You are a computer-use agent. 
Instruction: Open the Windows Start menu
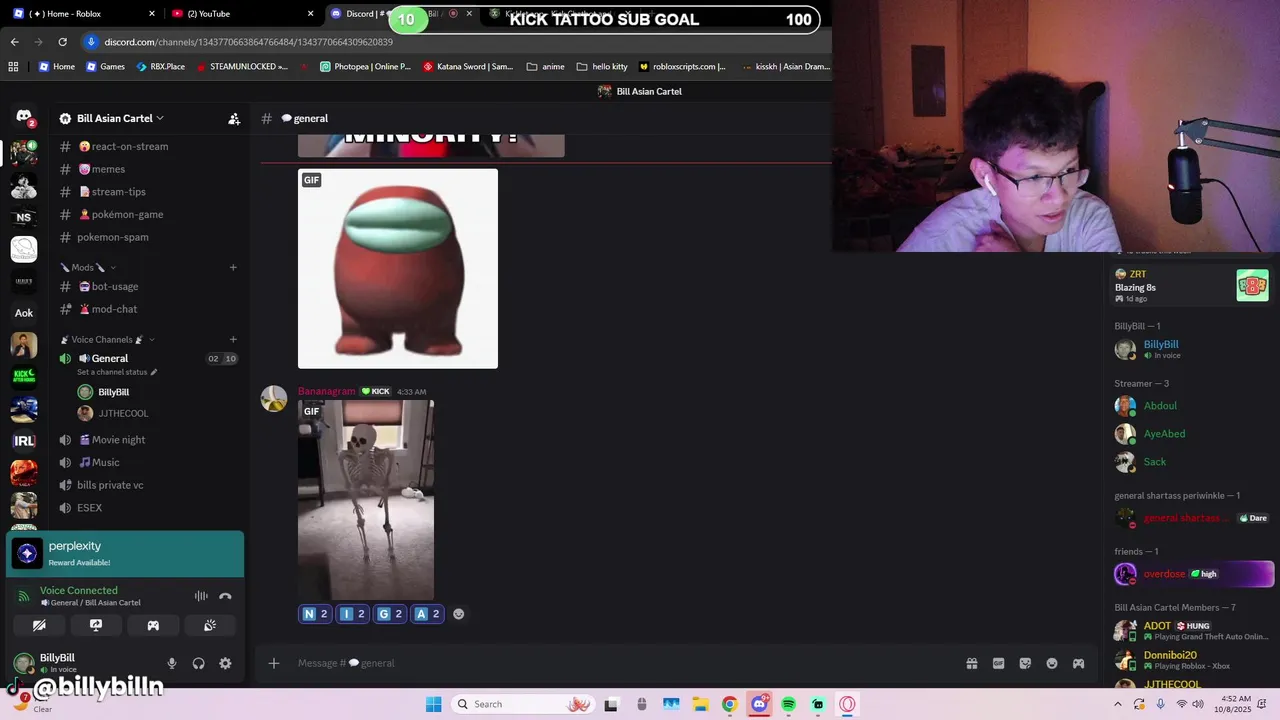click(x=433, y=704)
